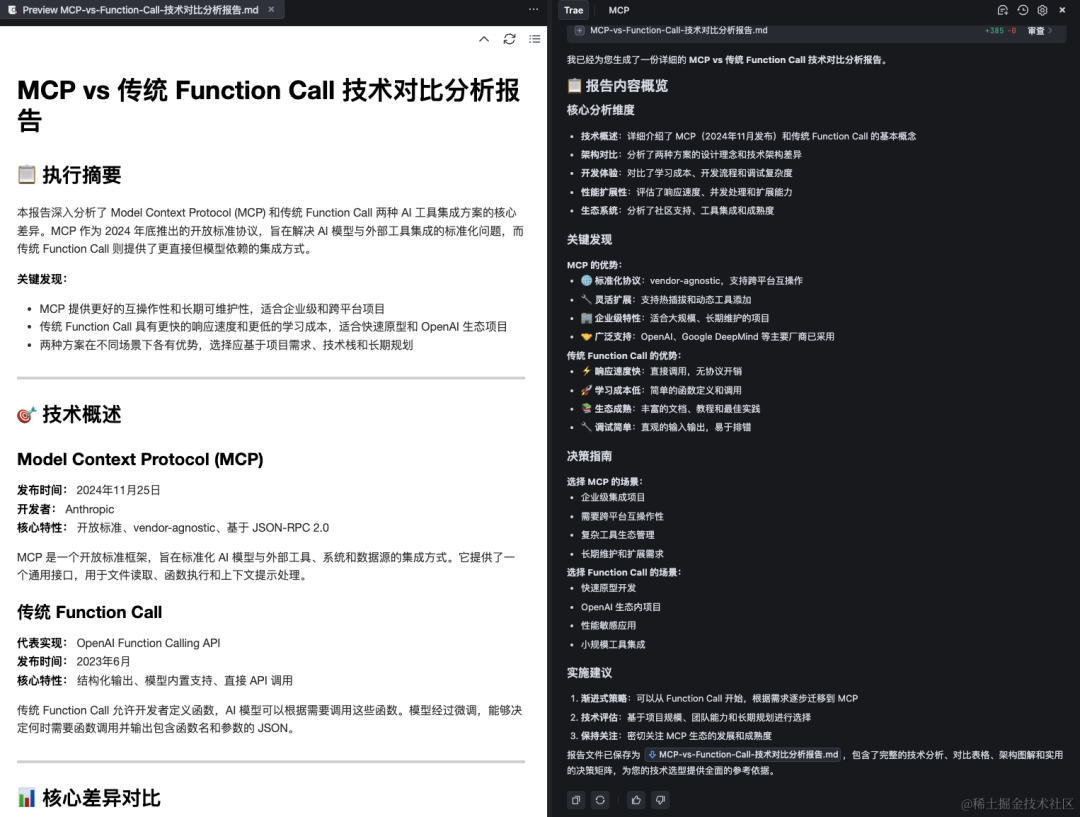The image size is (1080, 817).
Task: Open the editor more actions ellipsis
Action: (533, 10)
